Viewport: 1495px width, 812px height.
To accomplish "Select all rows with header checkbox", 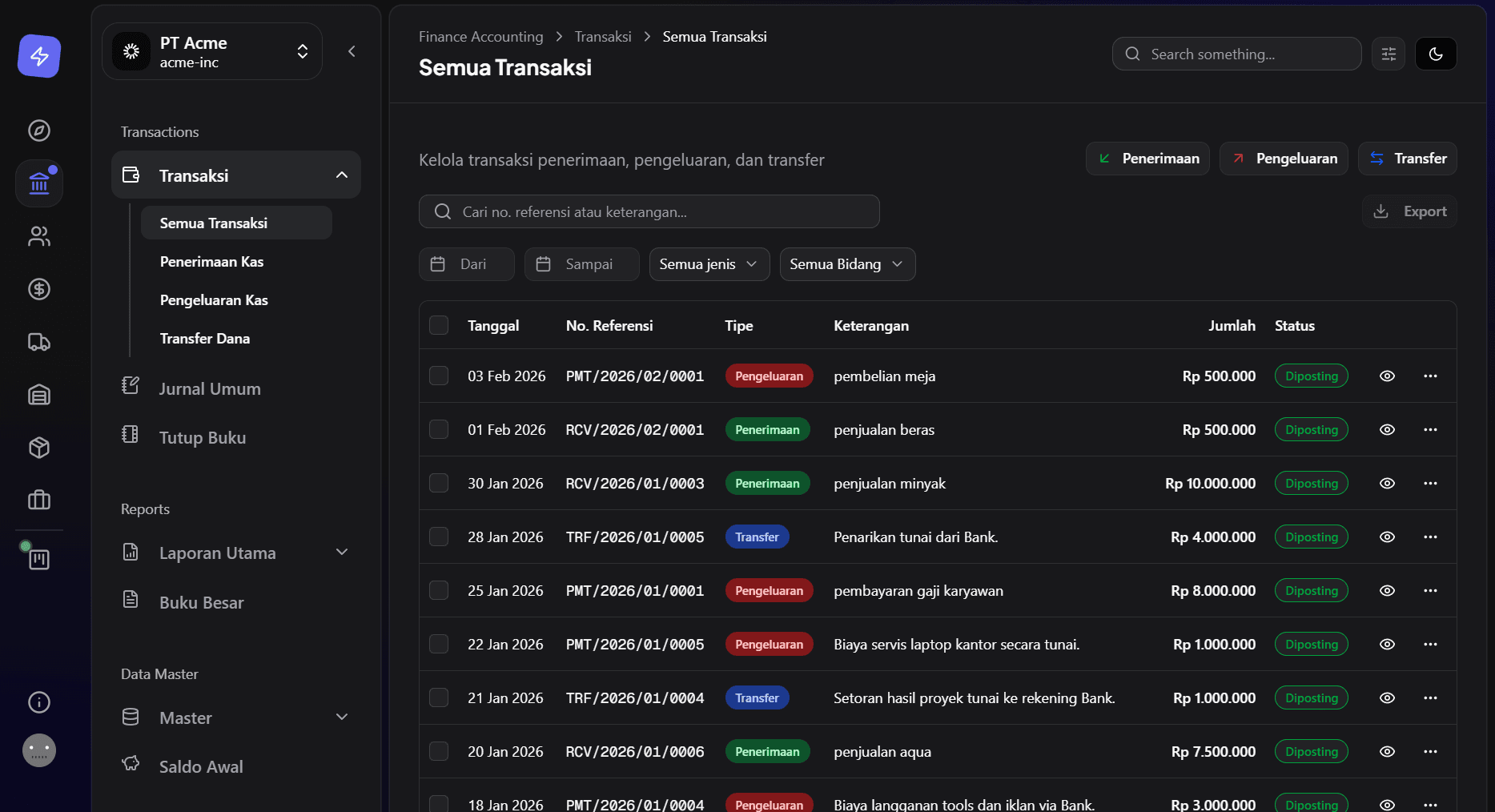I will click(x=439, y=325).
